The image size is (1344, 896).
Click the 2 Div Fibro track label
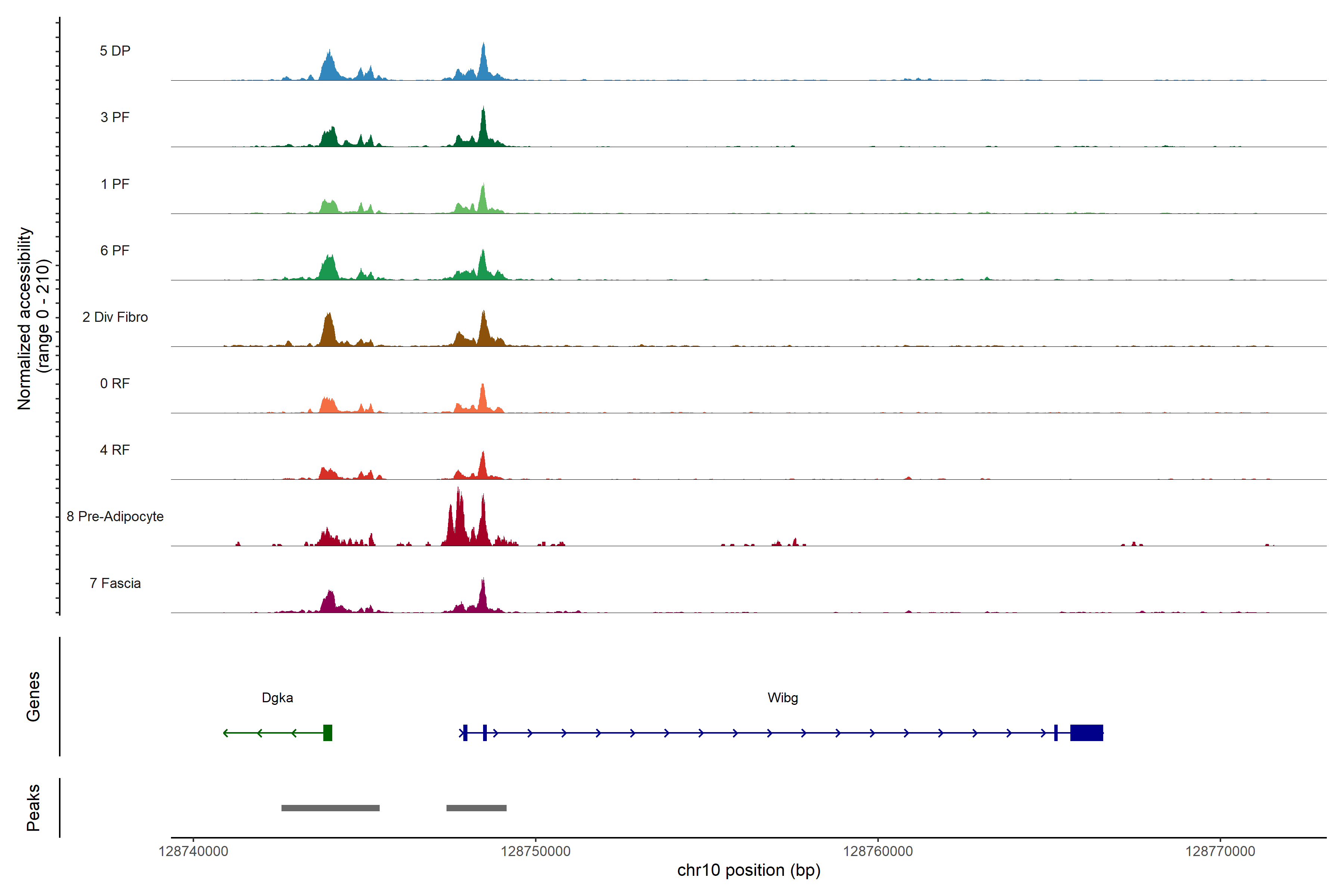tap(115, 317)
